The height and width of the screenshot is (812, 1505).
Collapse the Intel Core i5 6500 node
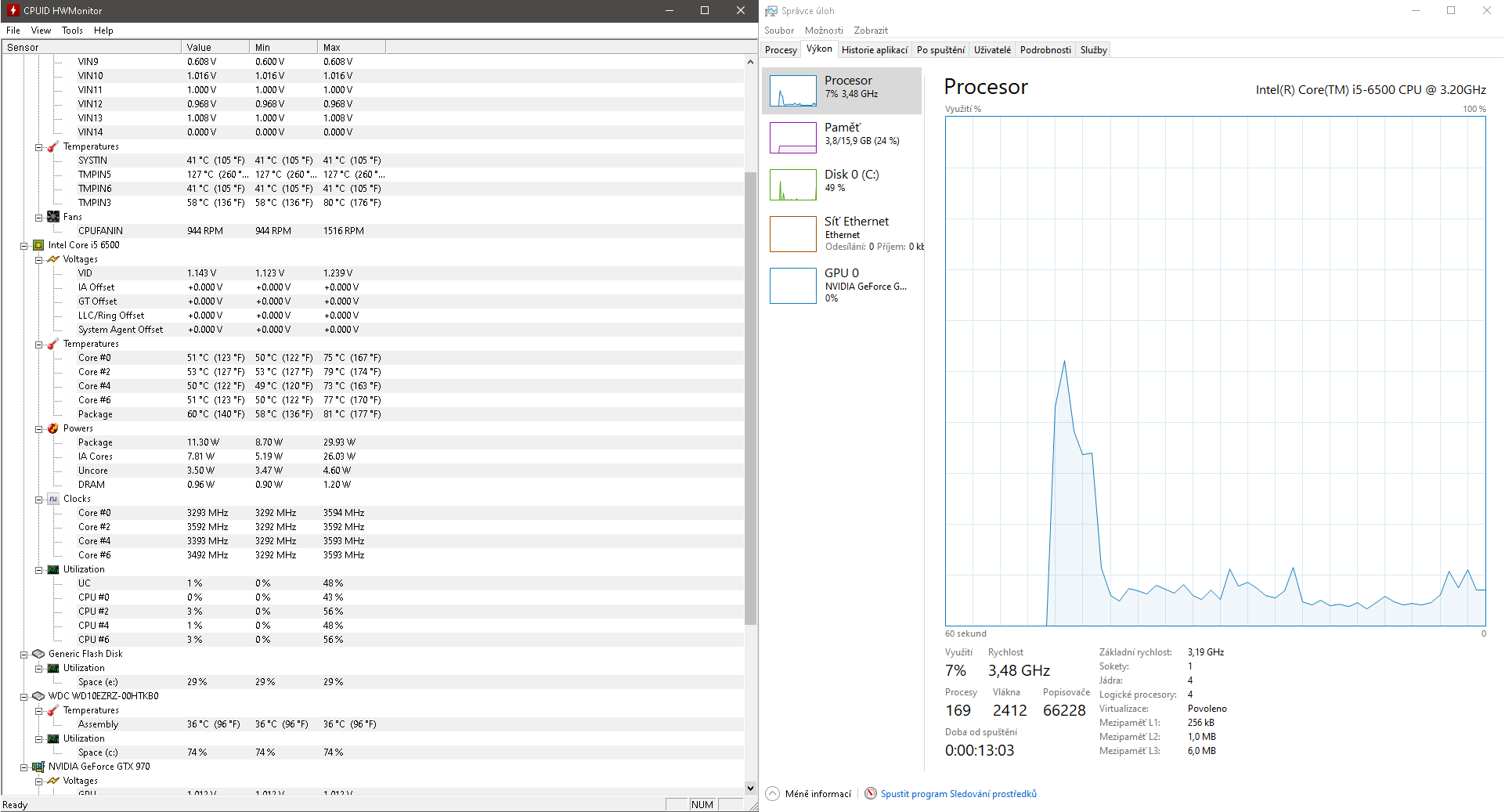pyautogui.click(x=23, y=246)
